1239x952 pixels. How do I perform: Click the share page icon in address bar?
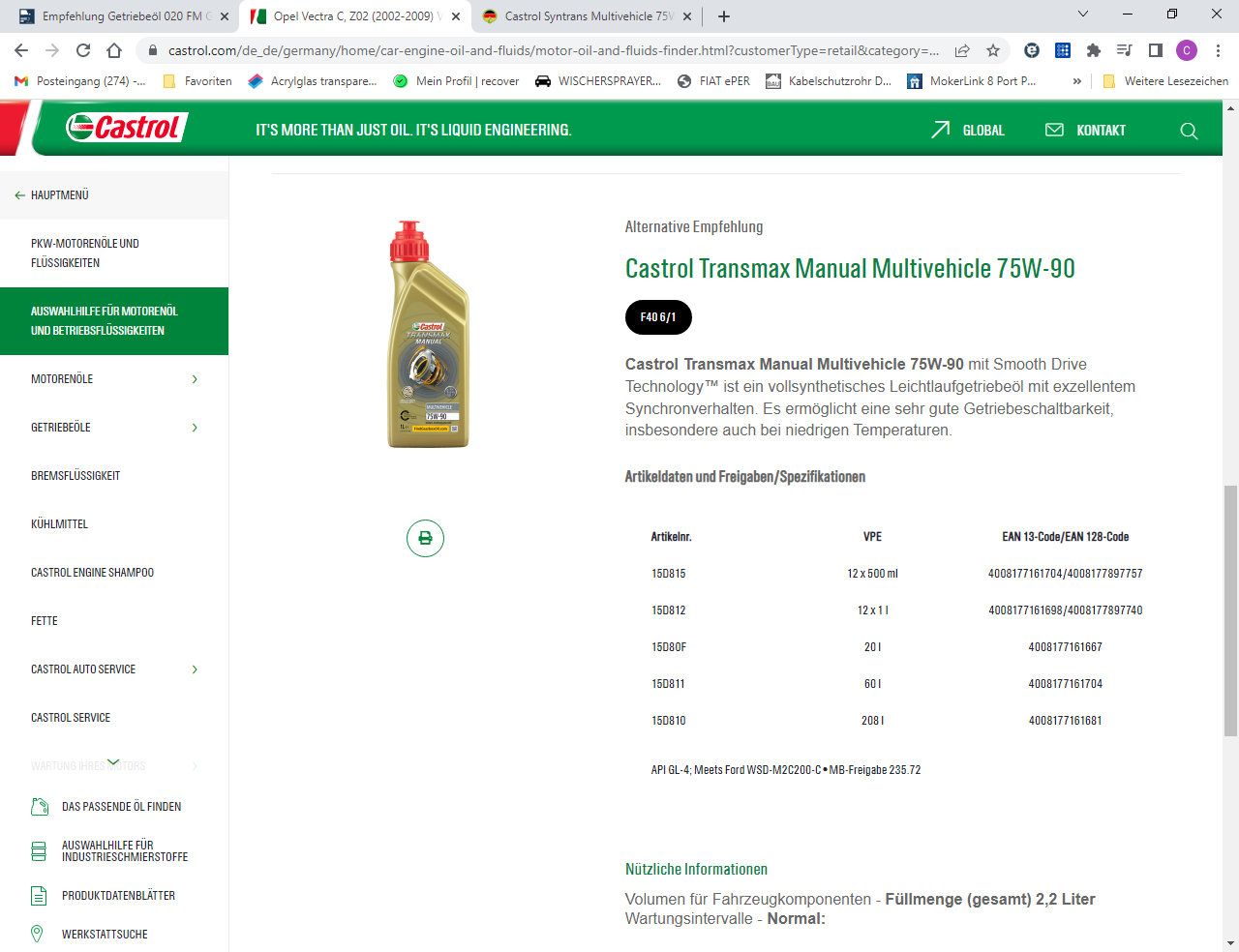coord(962,50)
